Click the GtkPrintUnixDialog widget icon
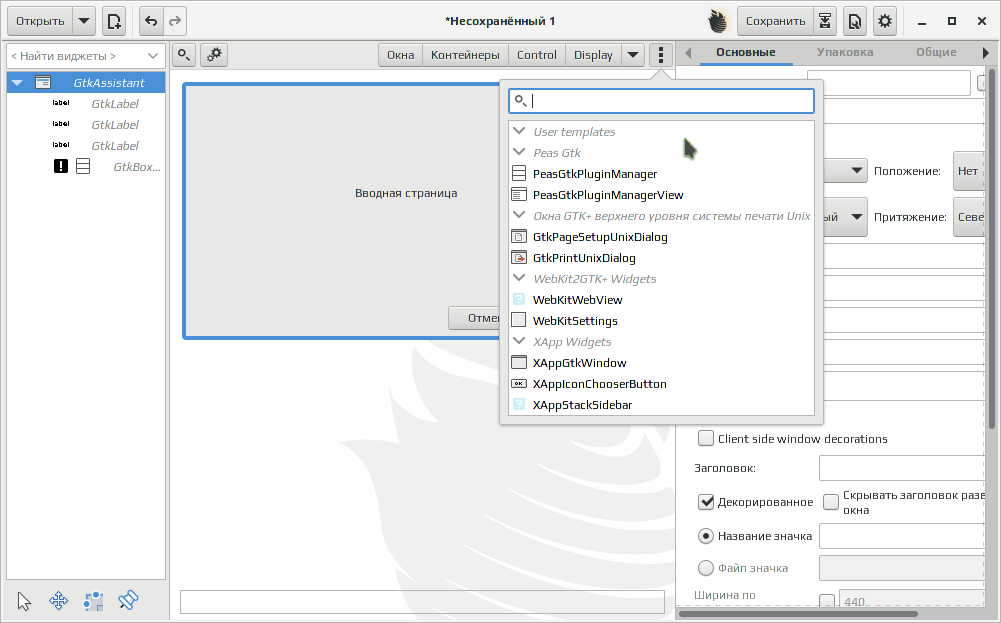Viewport: 1001px width, 623px height. coord(519,258)
